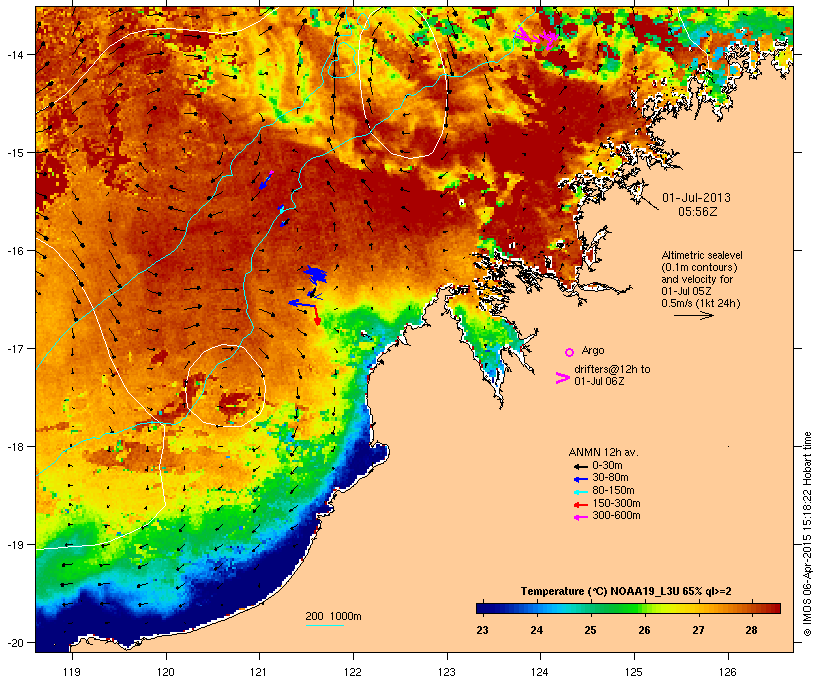The width and height of the screenshot is (820, 680).
Task: Click the magenta 300-600m legend arrow
Action: click(x=580, y=517)
